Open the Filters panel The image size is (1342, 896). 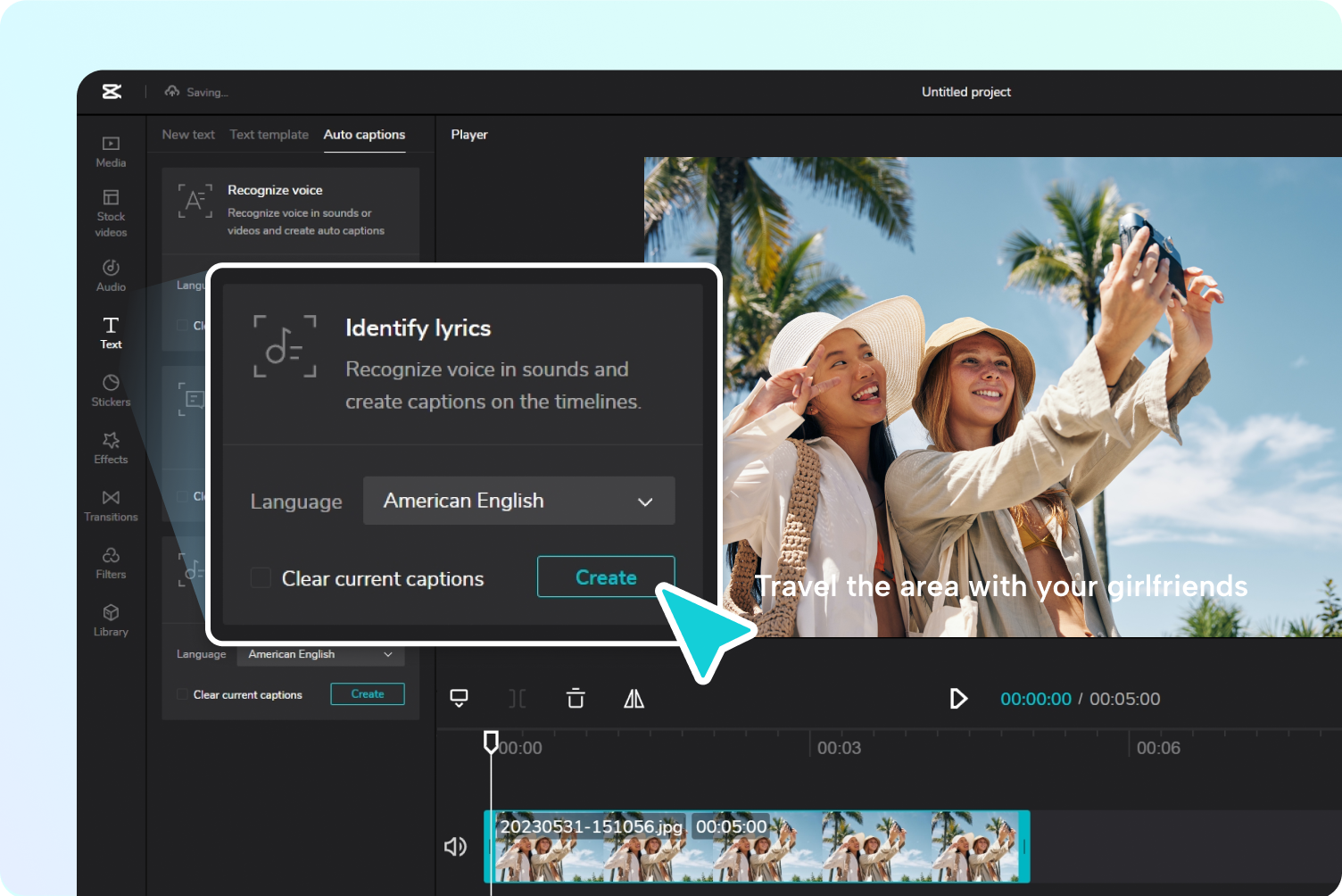[x=111, y=563]
